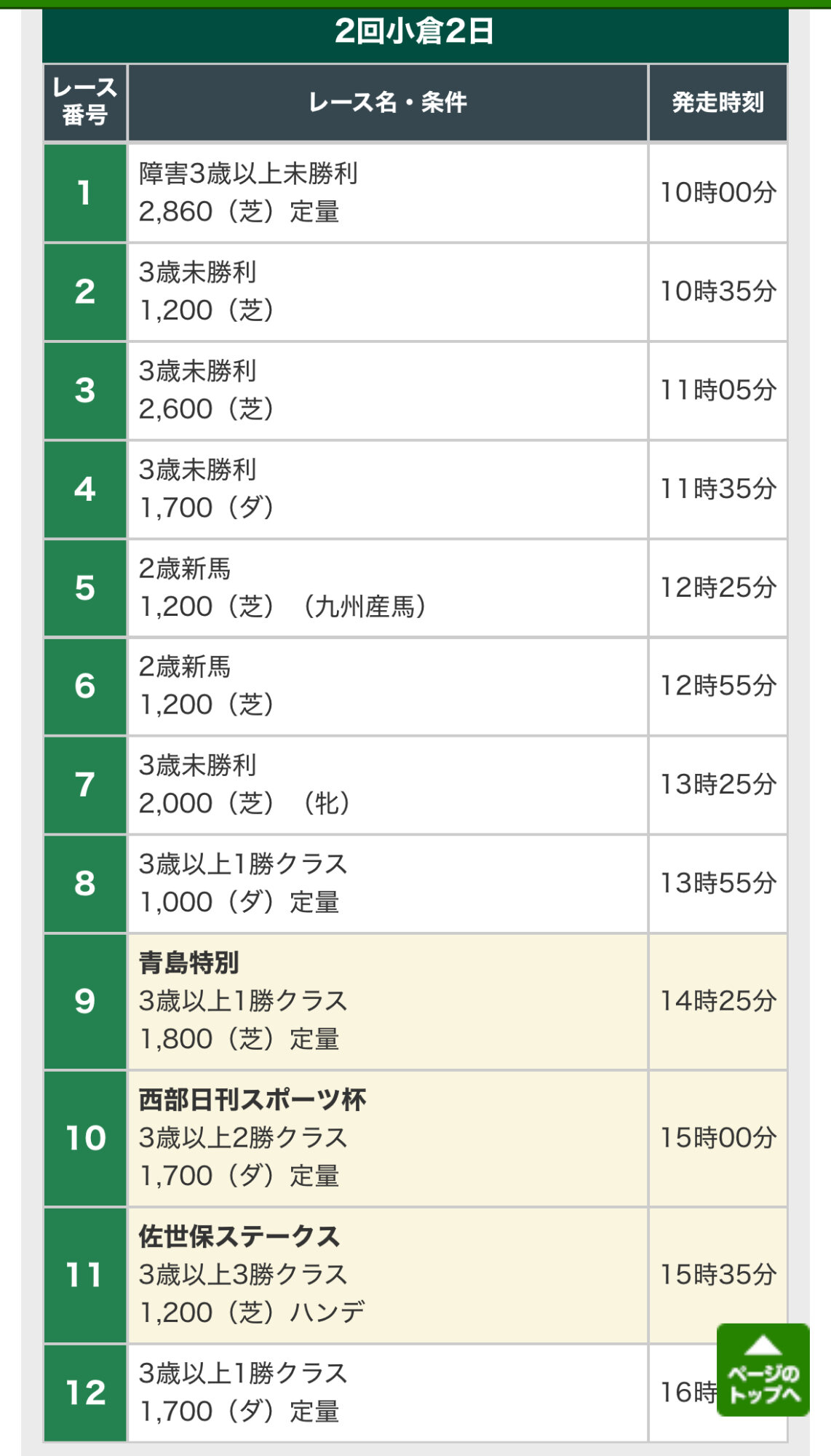Click the レース名・条件 column header
This screenshot has height=1456, width=831.
[388, 103]
